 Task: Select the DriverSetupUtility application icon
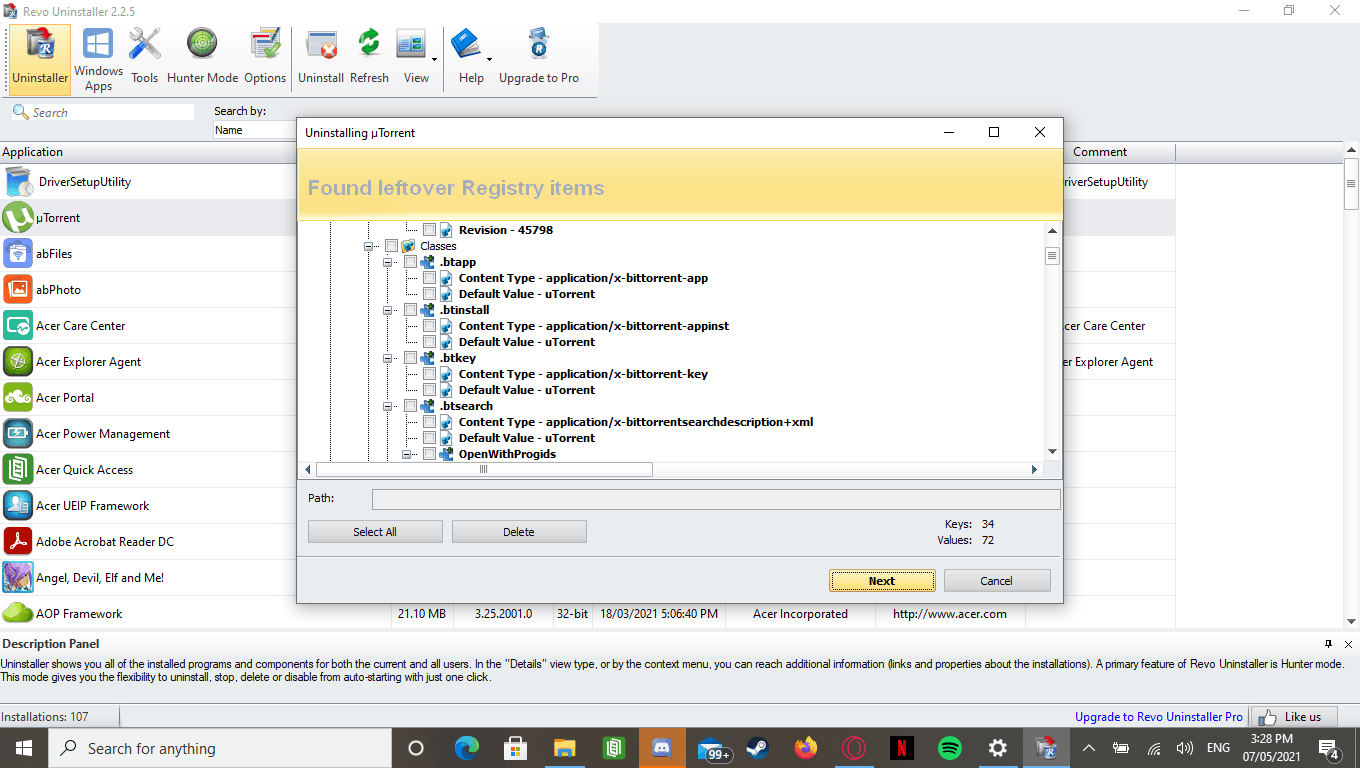coord(19,182)
